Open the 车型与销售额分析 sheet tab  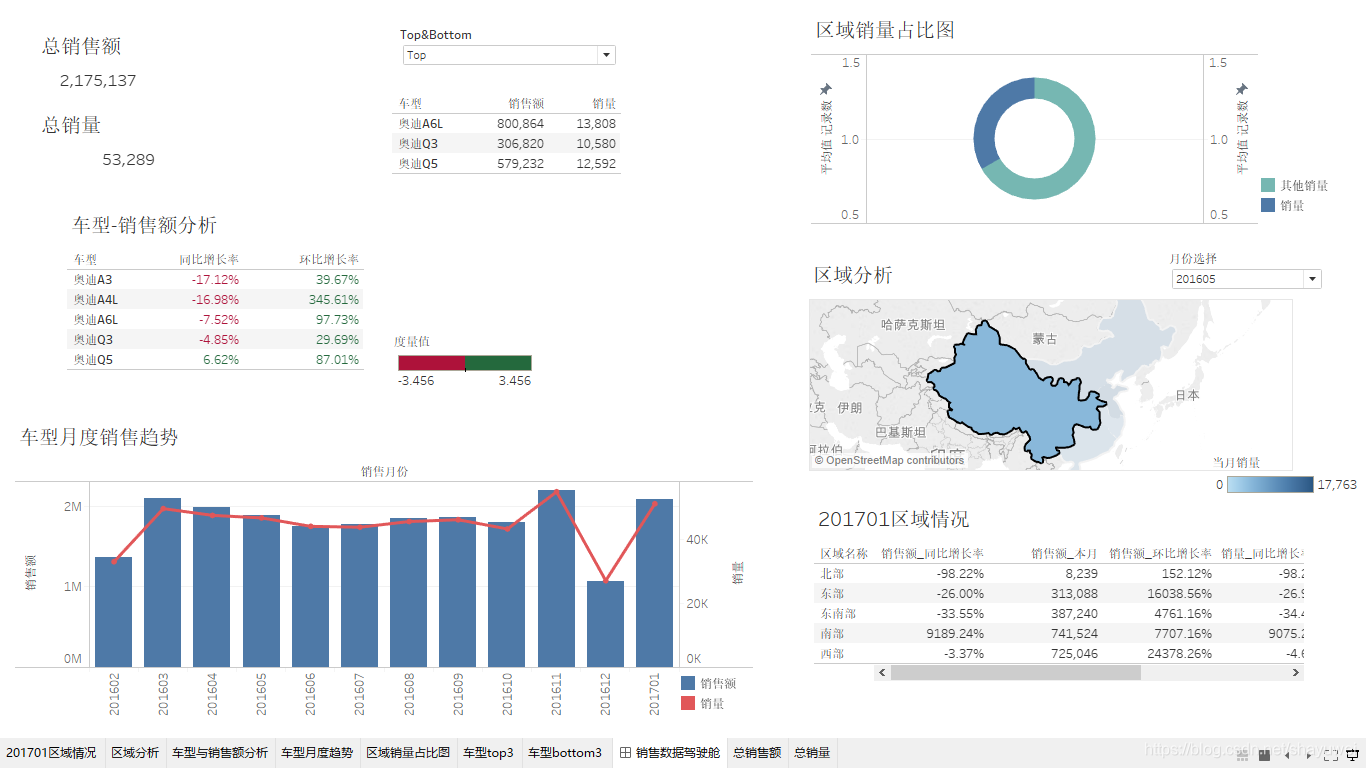pyautogui.click(x=220, y=753)
